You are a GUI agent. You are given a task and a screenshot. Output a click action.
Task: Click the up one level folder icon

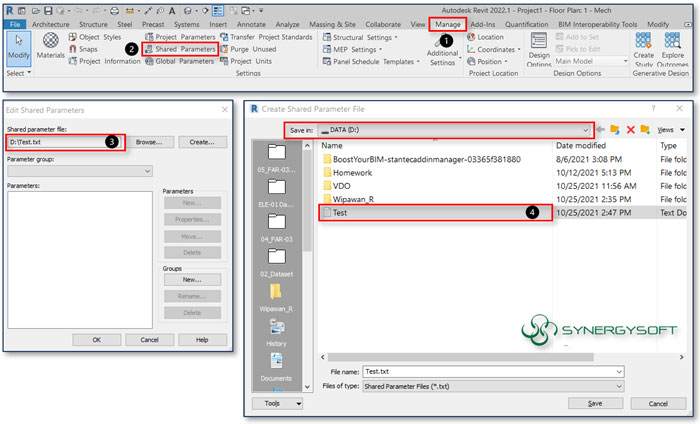(x=615, y=129)
